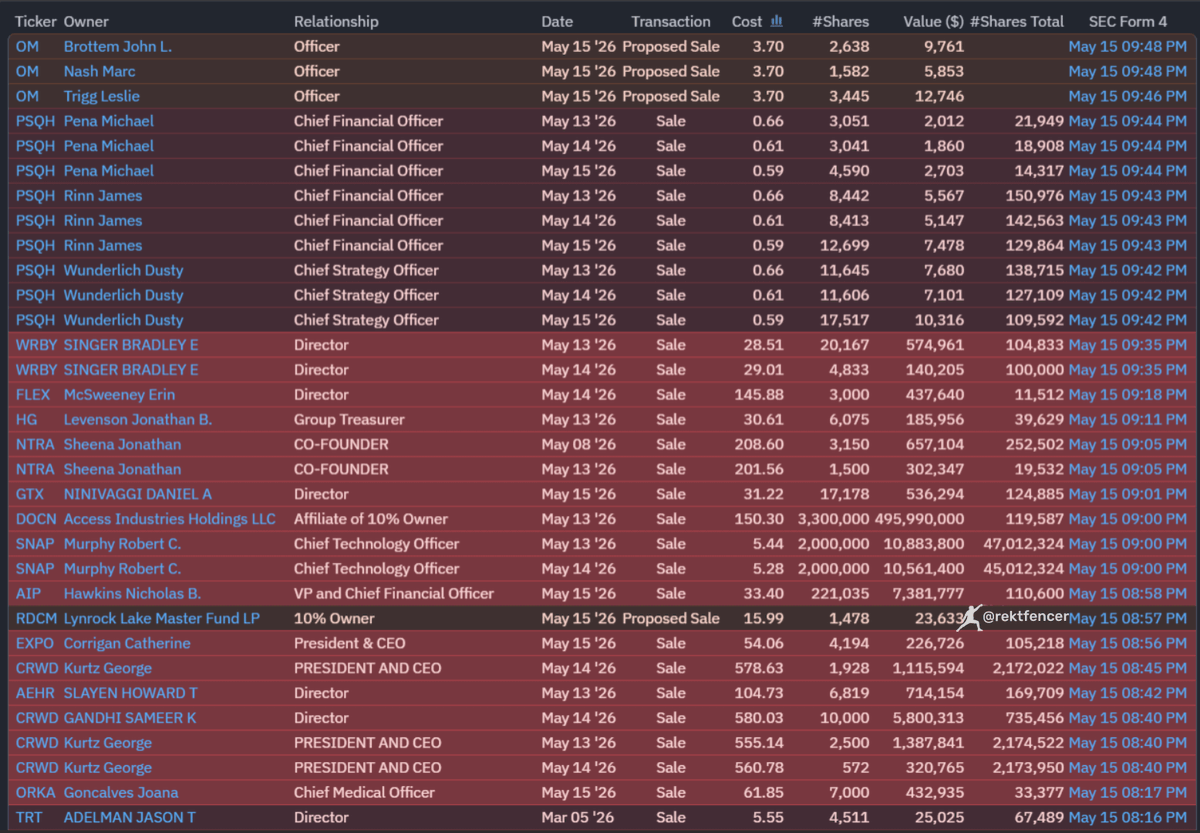The height and width of the screenshot is (833, 1200).
Task: Open the GTX ticker link
Action: (30, 494)
